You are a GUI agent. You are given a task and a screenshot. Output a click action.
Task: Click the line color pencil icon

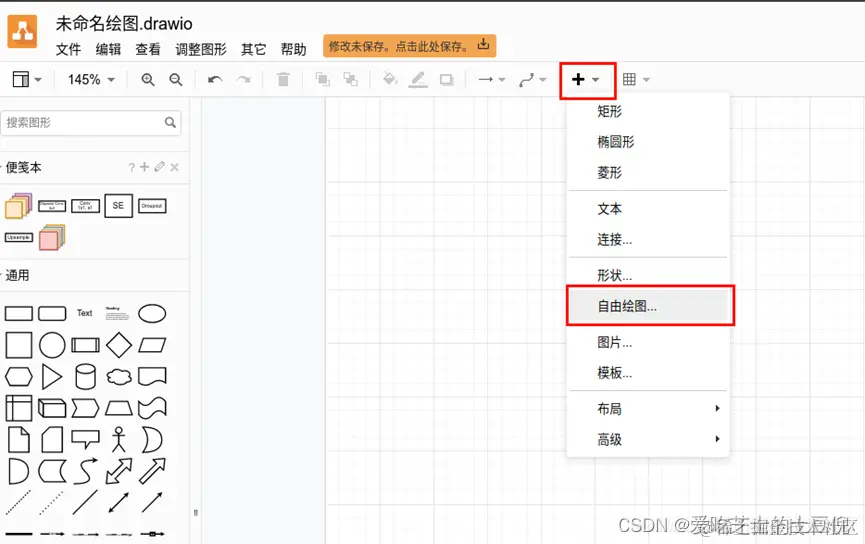418,79
